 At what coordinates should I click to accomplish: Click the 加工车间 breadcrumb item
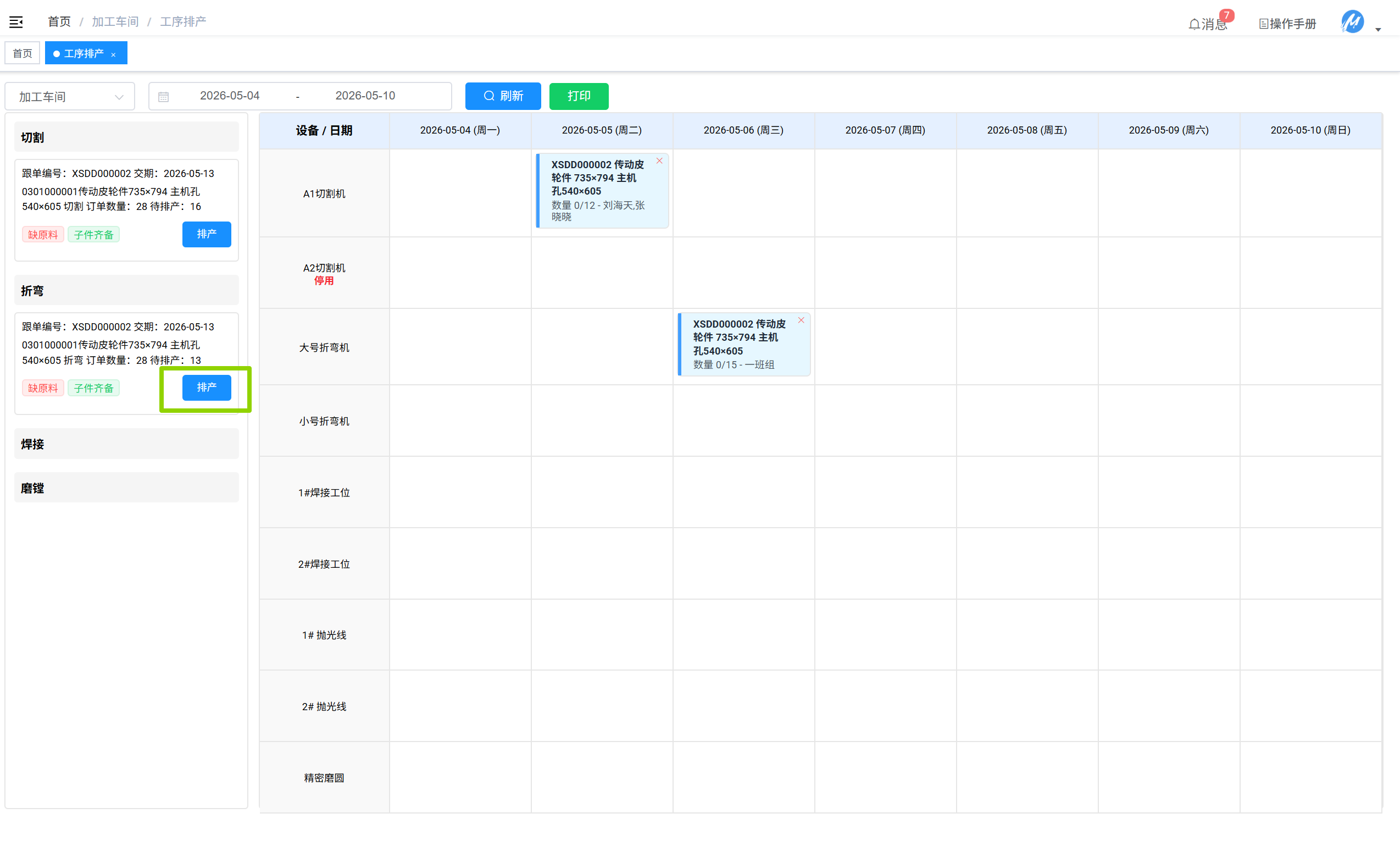pyautogui.click(x=115, y=21)
